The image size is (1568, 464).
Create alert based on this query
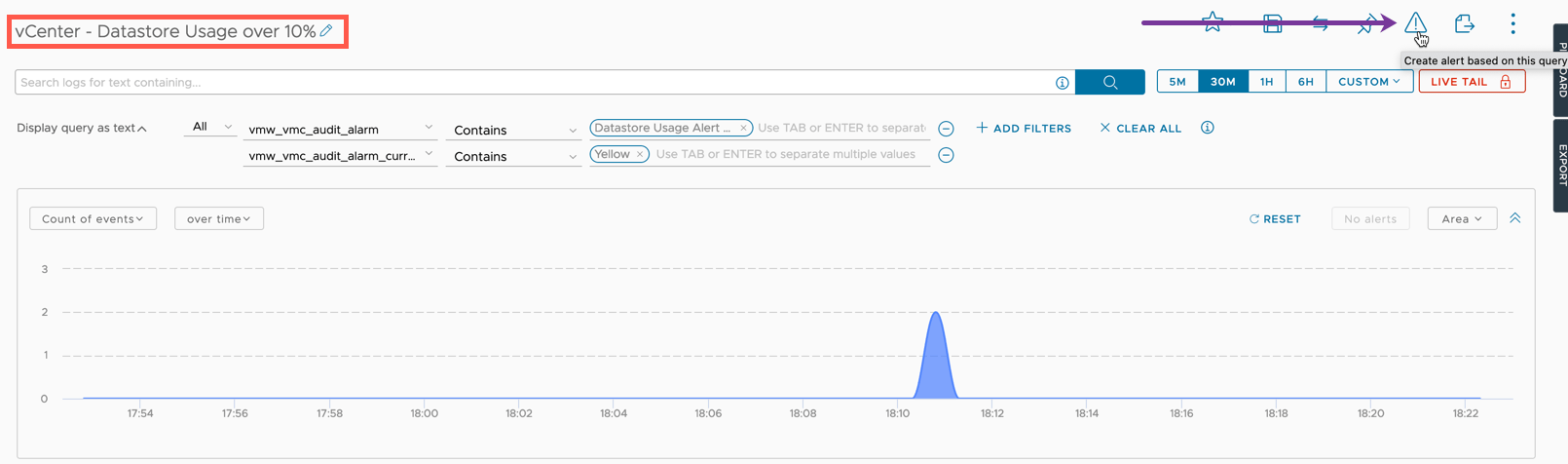click(x=1415, y=23)
